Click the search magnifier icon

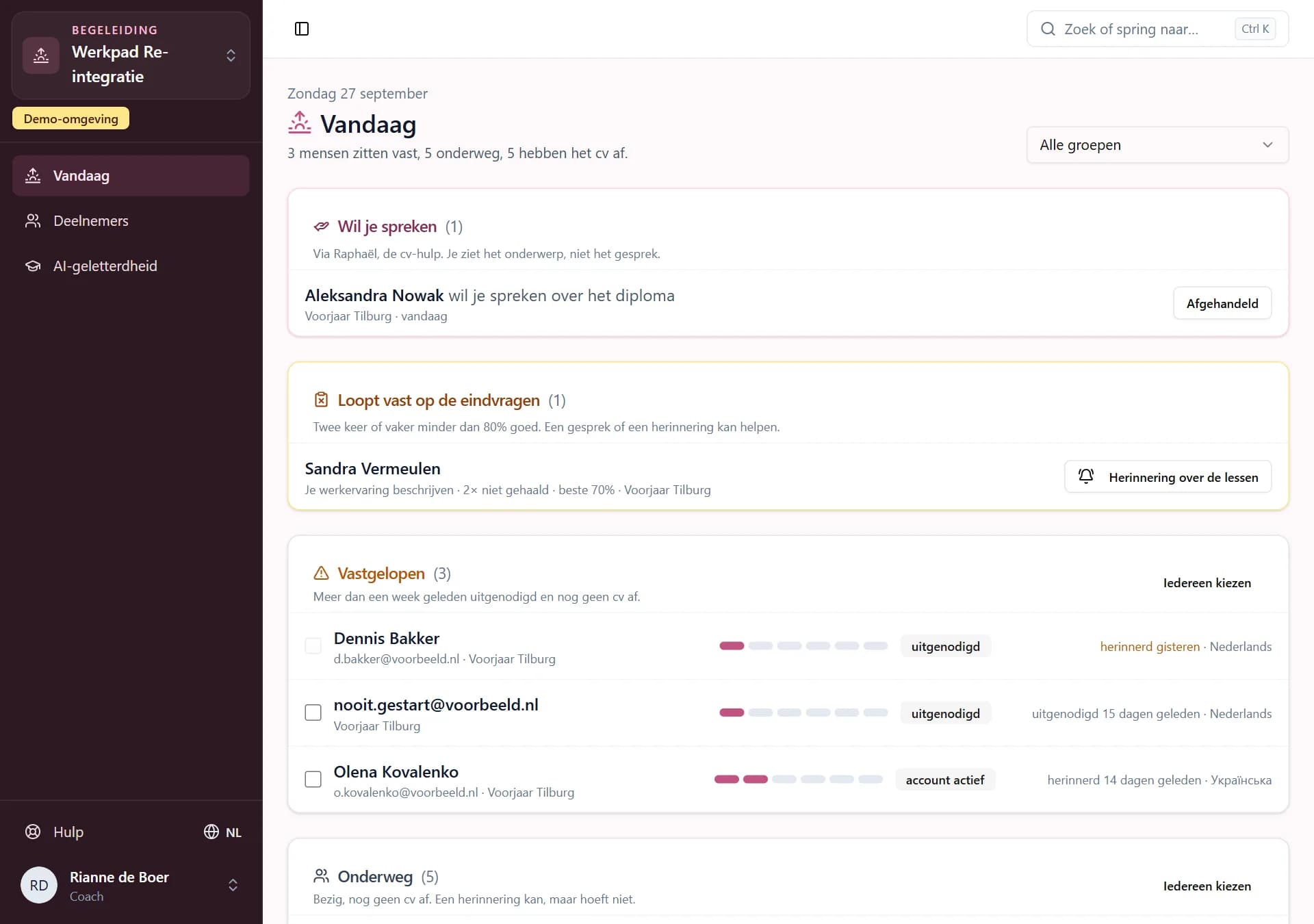(1048, 29)
